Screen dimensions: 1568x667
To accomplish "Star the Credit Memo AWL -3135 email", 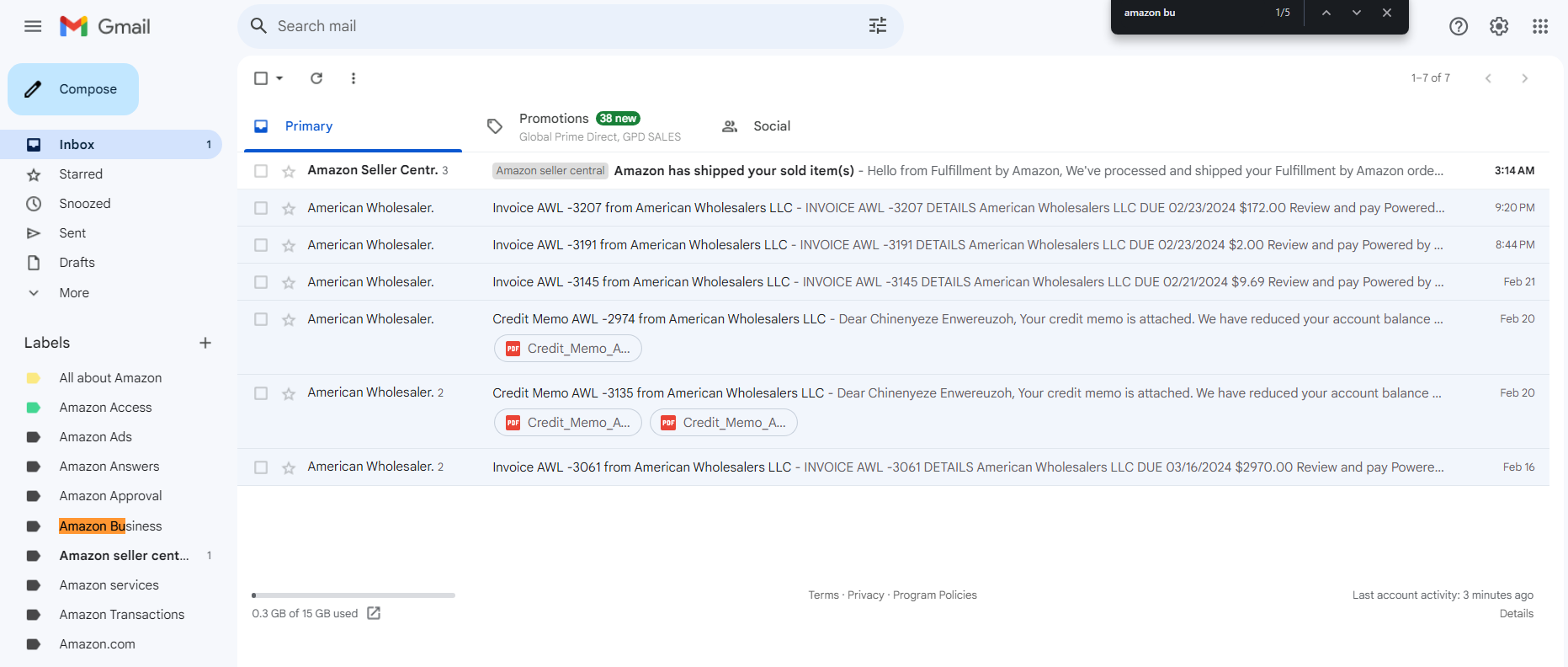I will (x=289, y=394).
